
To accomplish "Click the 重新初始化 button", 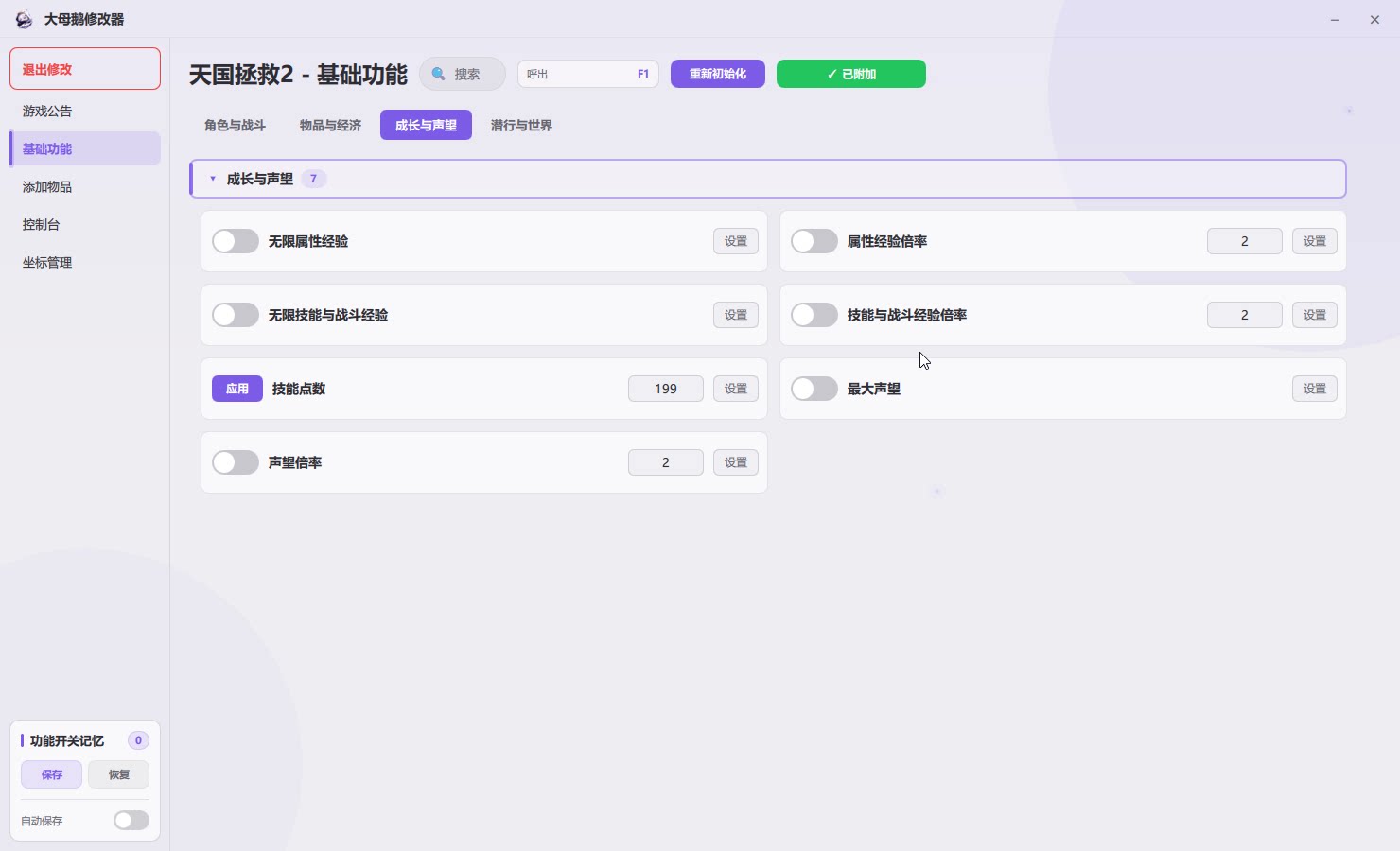I will 718,74.
